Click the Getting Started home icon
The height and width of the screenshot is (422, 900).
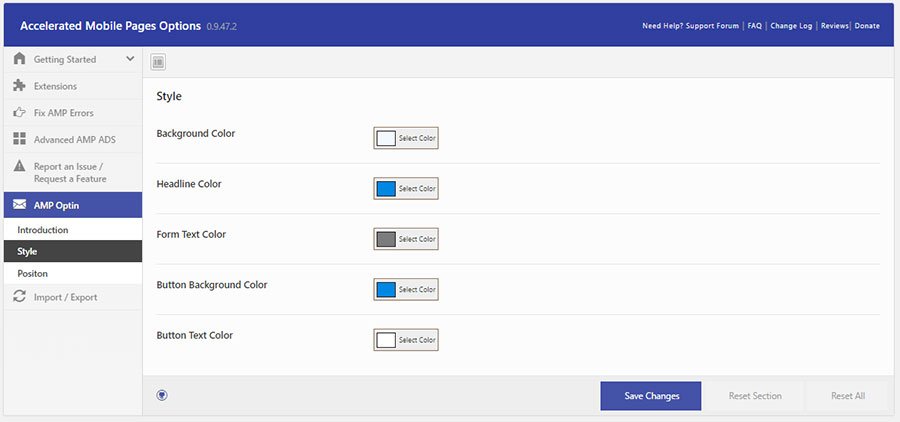20,59
